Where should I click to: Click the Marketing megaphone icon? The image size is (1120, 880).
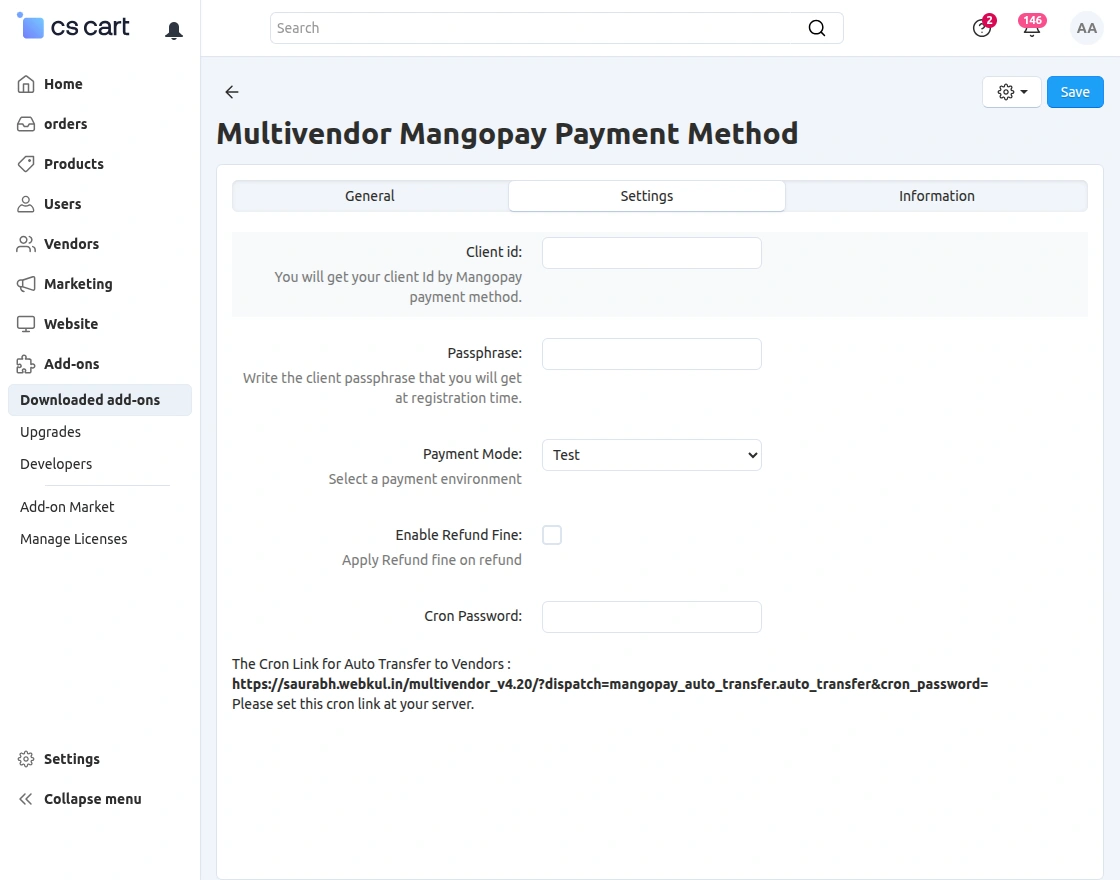click(x=26, y=284)
